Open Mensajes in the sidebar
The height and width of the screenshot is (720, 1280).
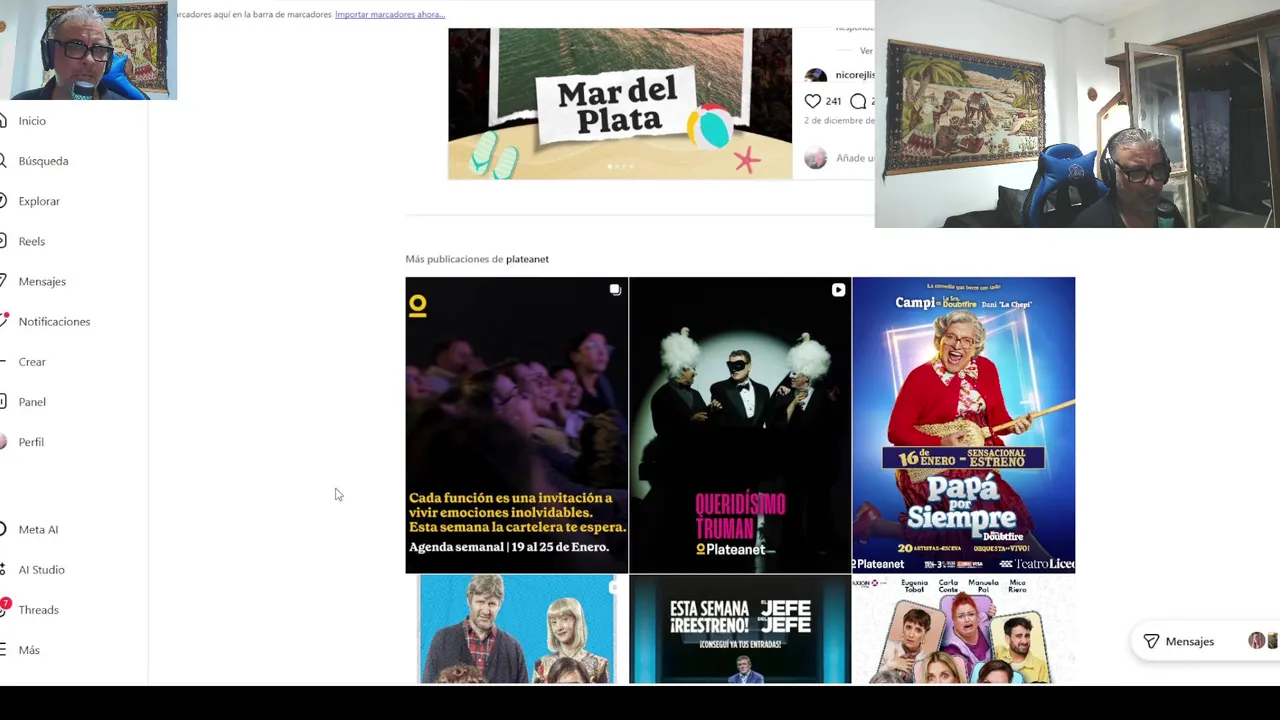(42, 281)
